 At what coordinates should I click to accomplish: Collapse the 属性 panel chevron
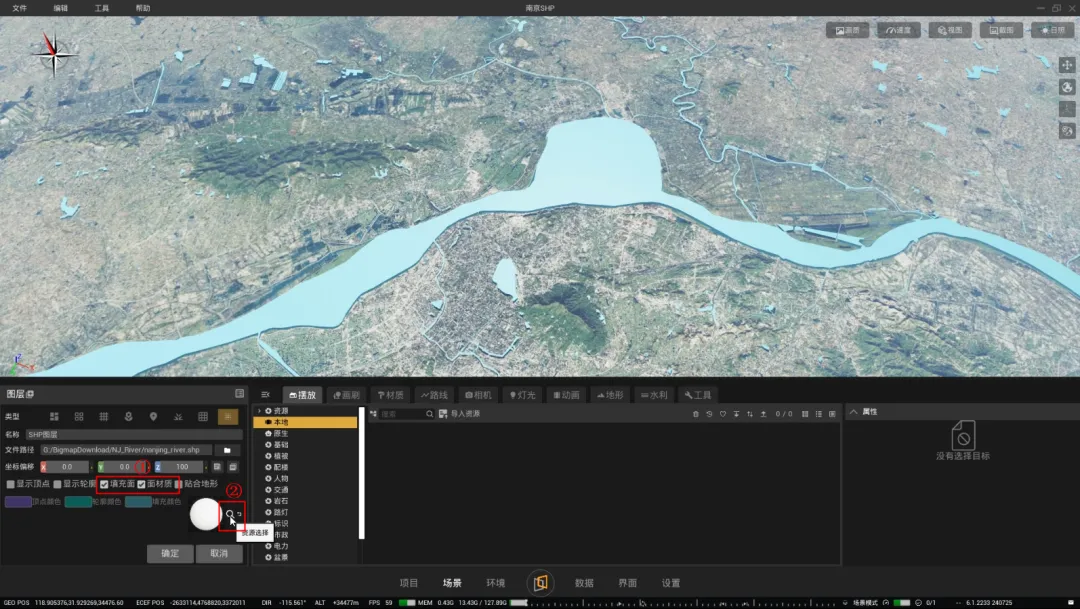point(853,412)
